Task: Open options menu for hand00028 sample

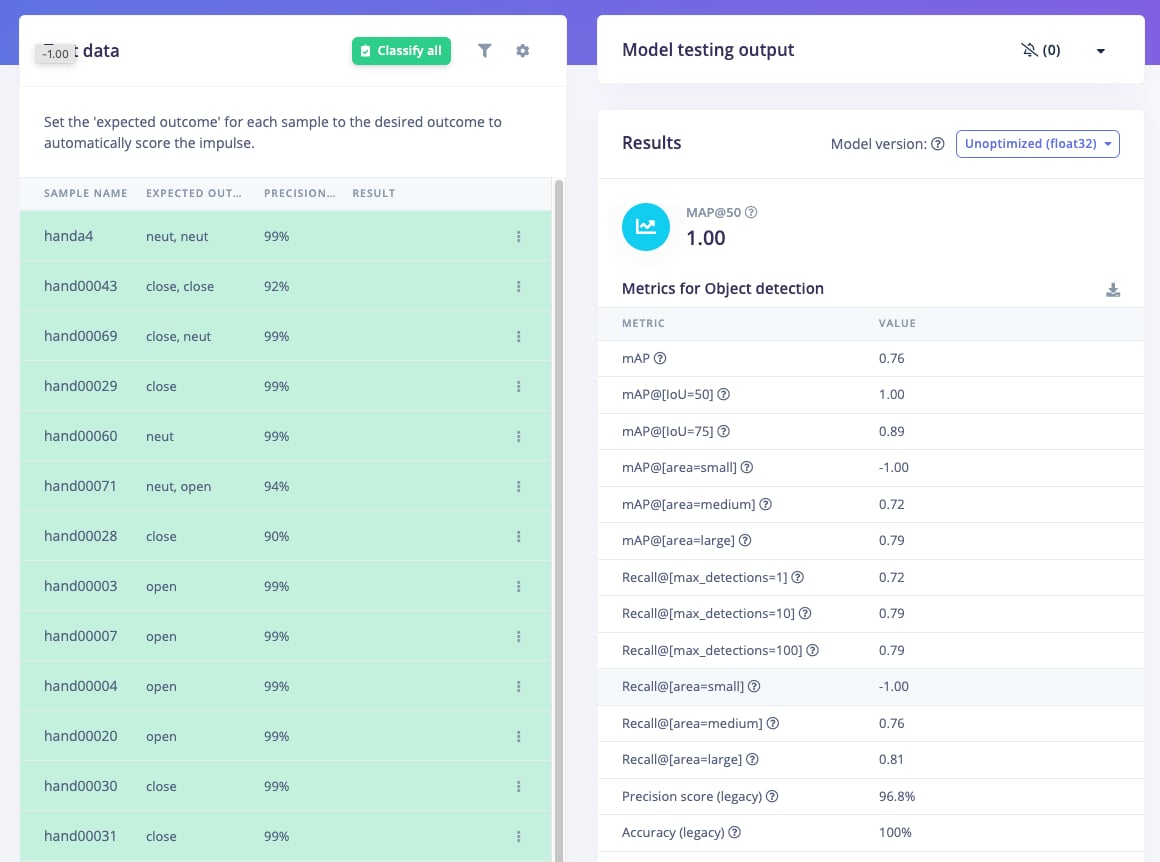Action: pyautogui.click(x=519, y=536)
